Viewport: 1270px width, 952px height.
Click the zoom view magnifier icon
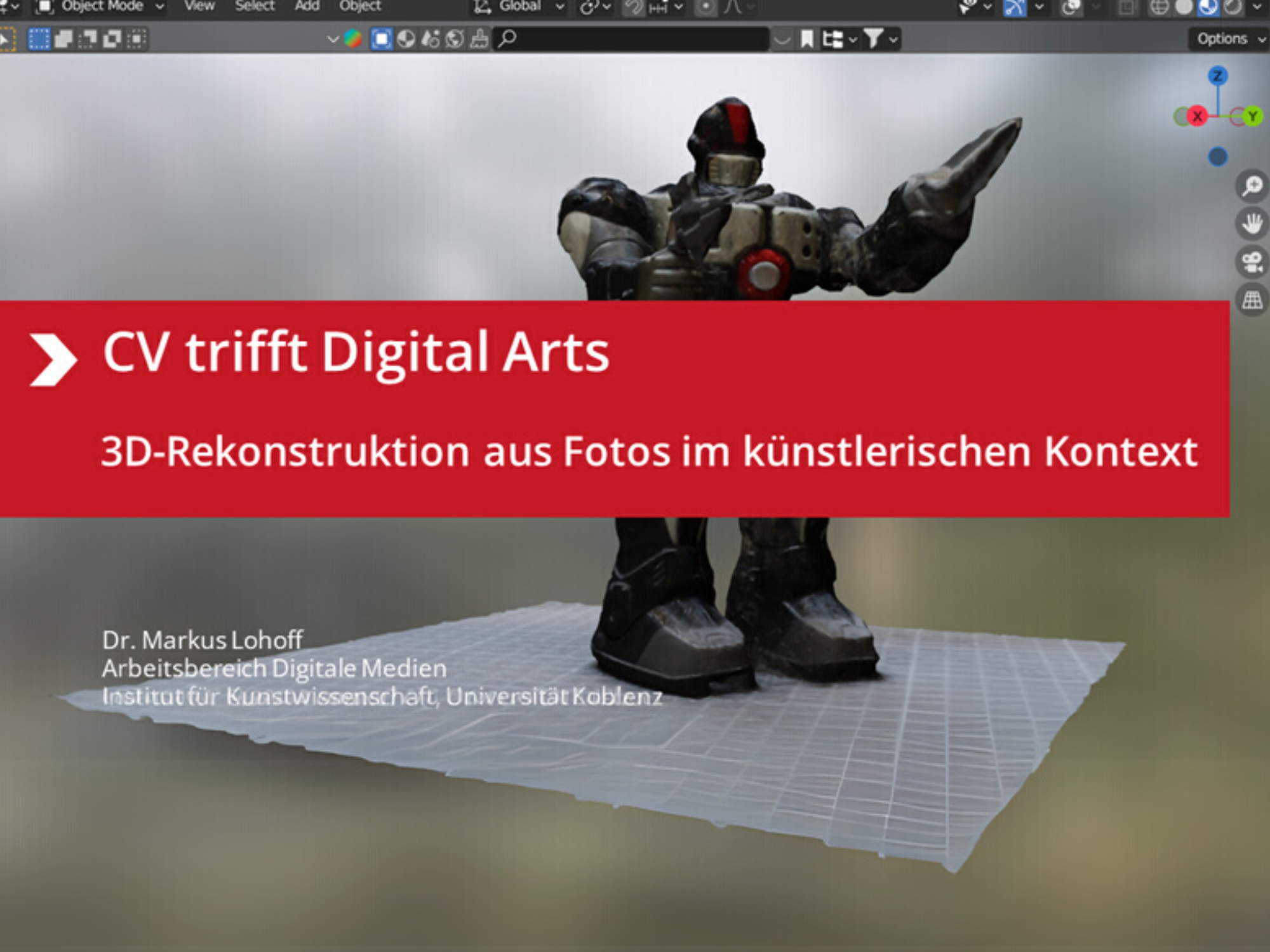tap(1252, 186)
